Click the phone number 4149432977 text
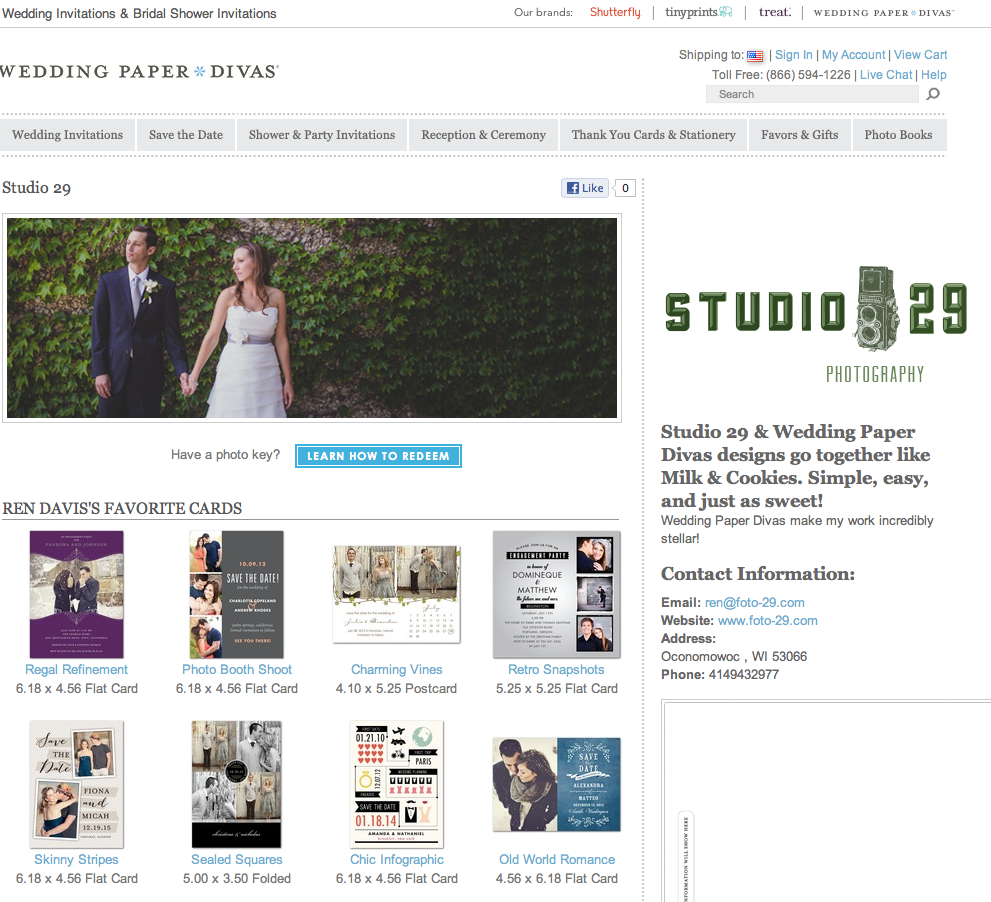Screen dimensions: 991x902 pos(743,674)
